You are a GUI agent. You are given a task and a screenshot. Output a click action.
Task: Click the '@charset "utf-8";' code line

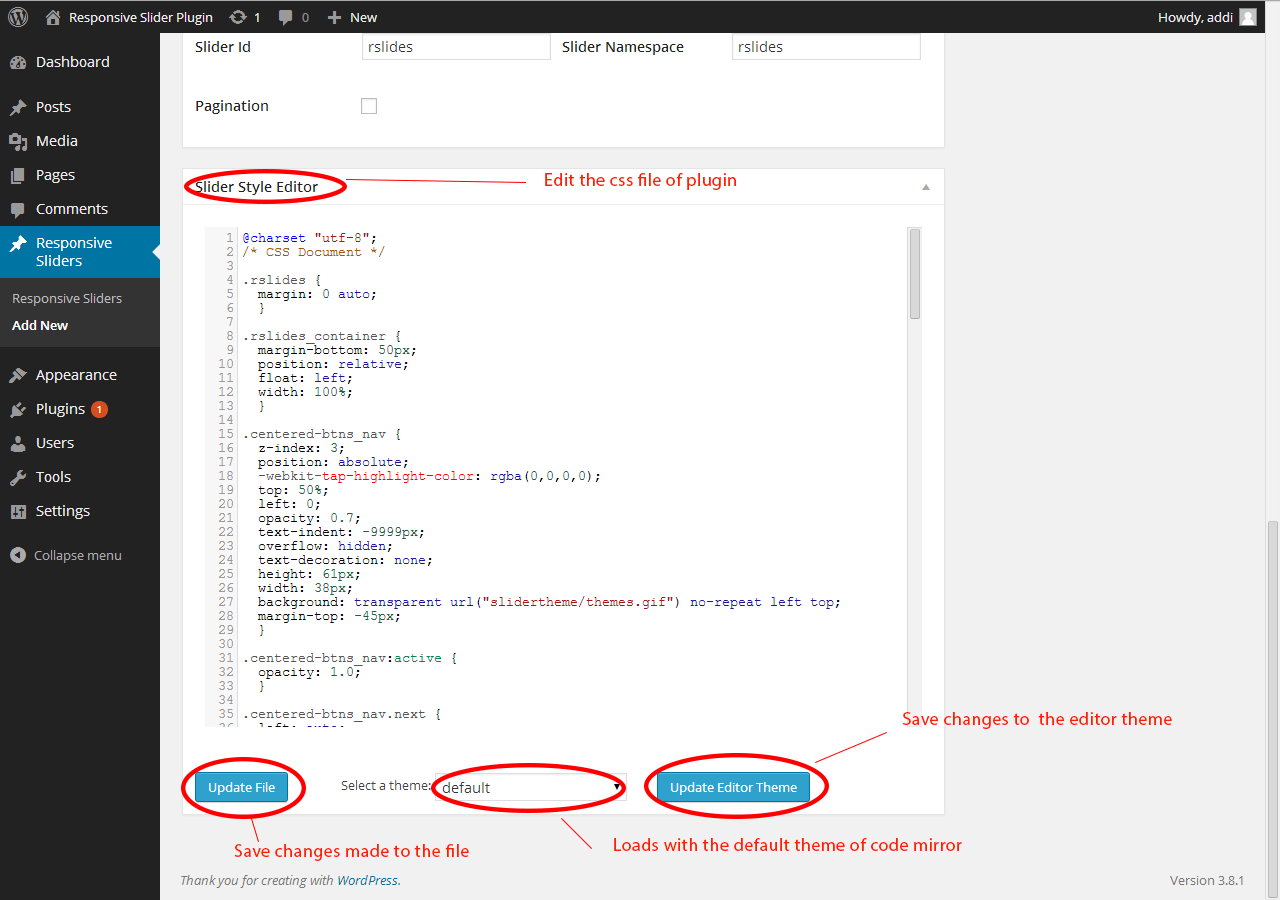point(309,238)
